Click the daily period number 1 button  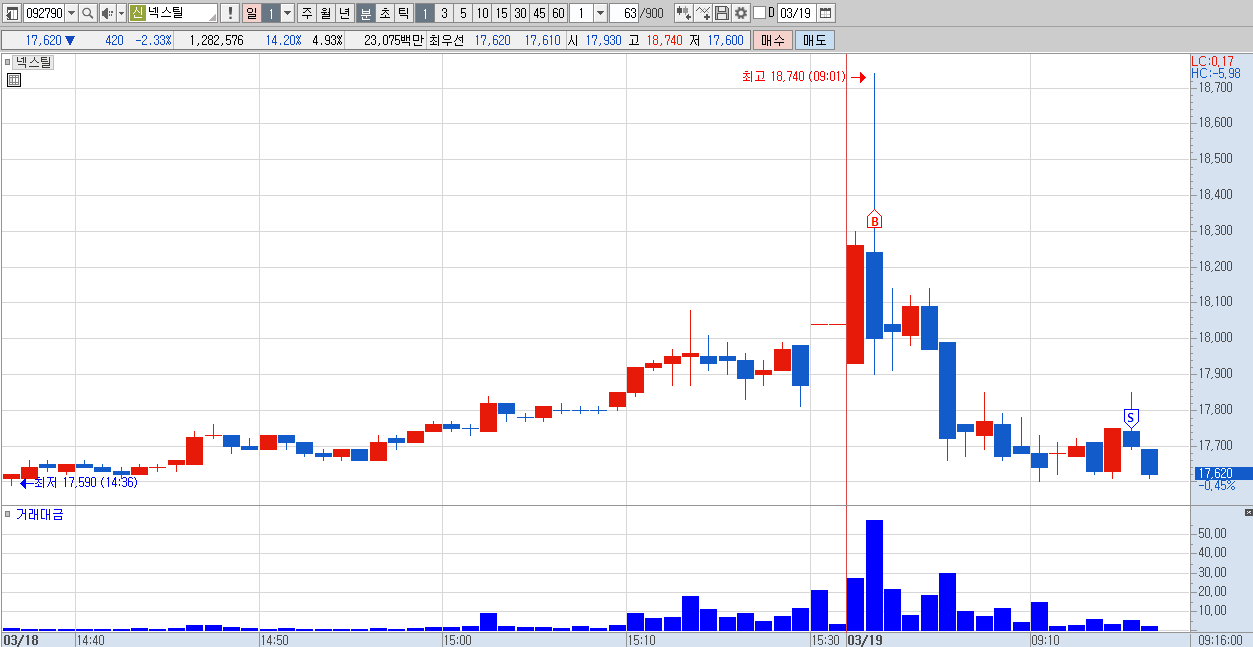270,13
